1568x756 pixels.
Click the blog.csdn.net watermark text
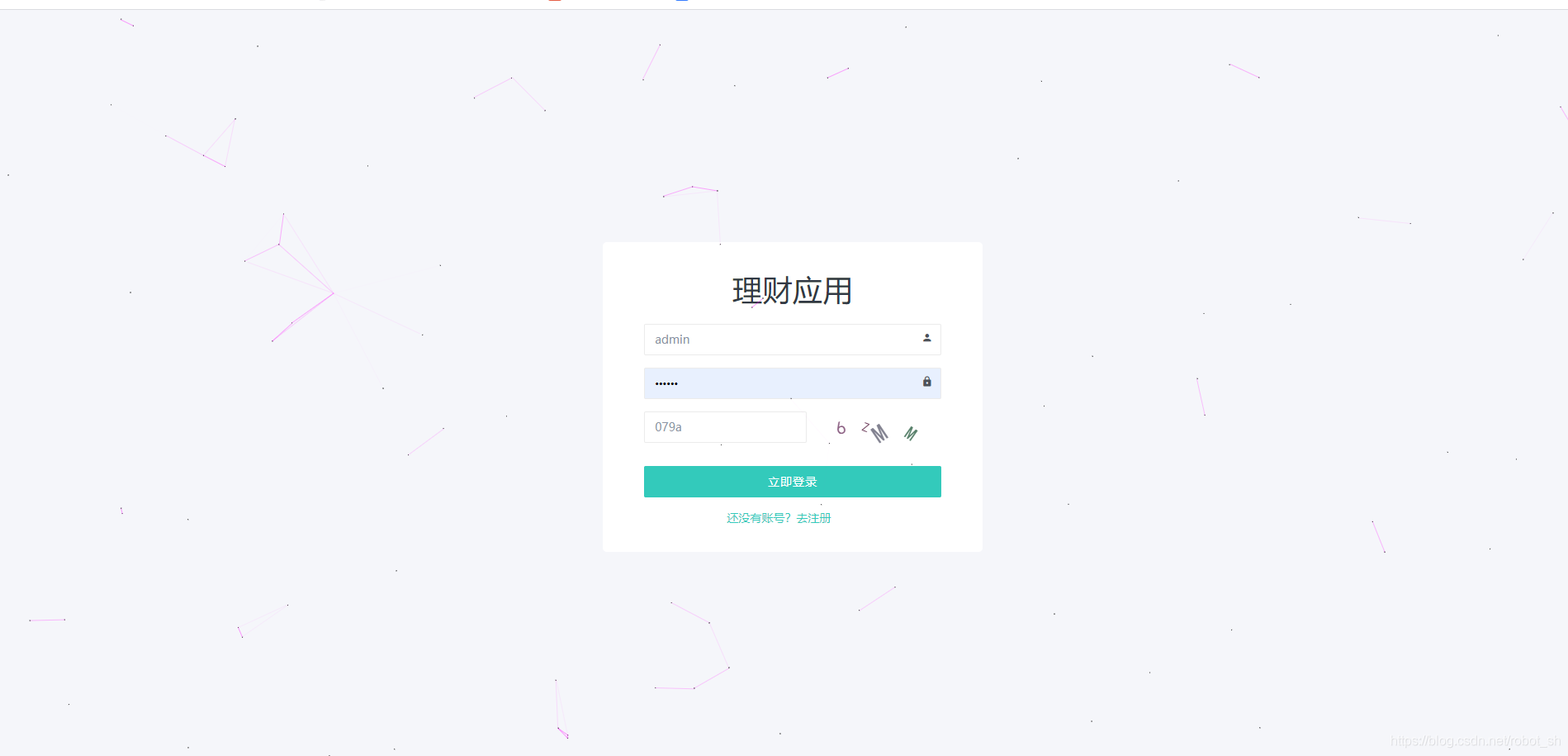[1476, 741]
